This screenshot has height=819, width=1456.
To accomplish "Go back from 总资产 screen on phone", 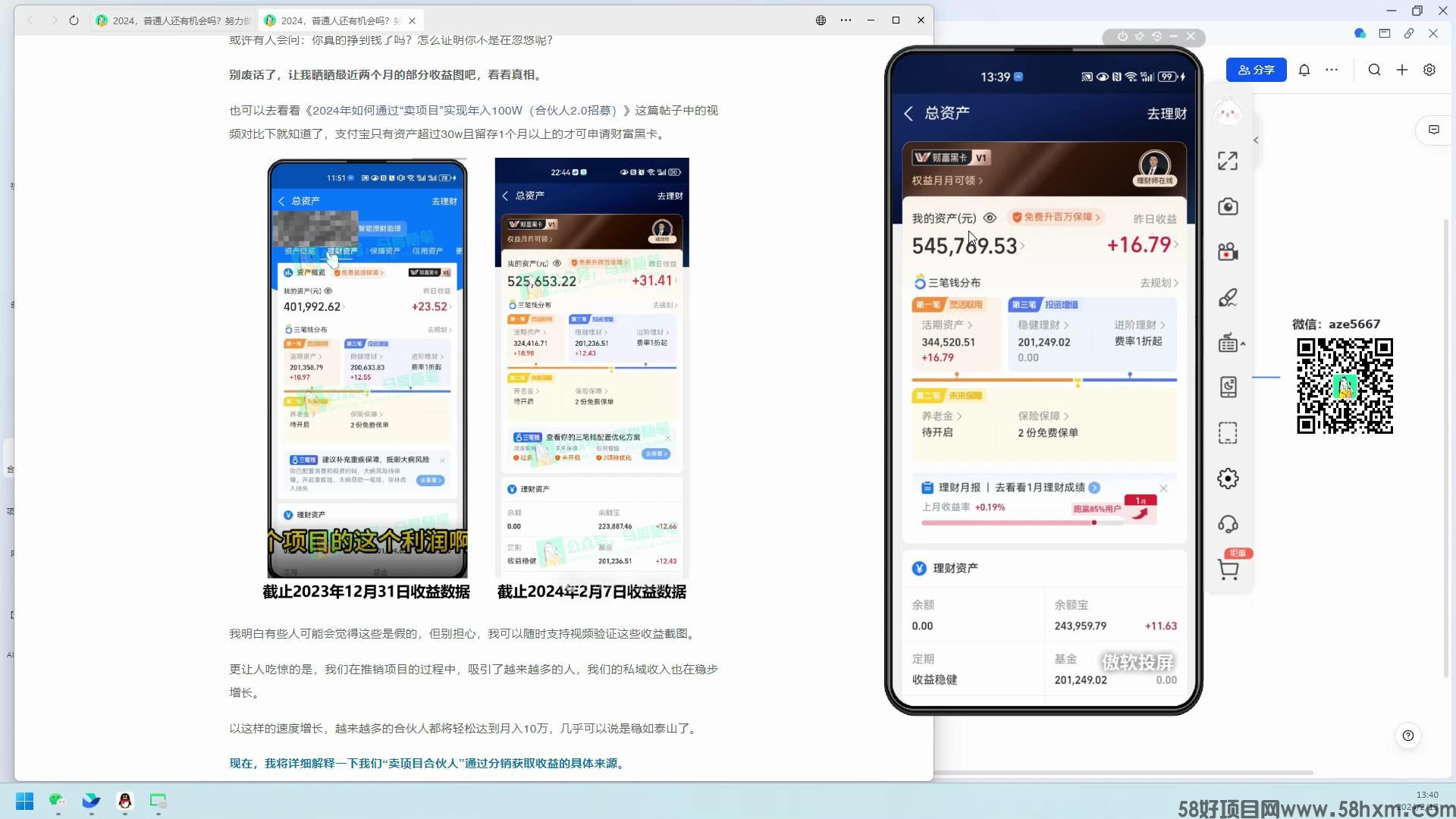I will 908,114.
